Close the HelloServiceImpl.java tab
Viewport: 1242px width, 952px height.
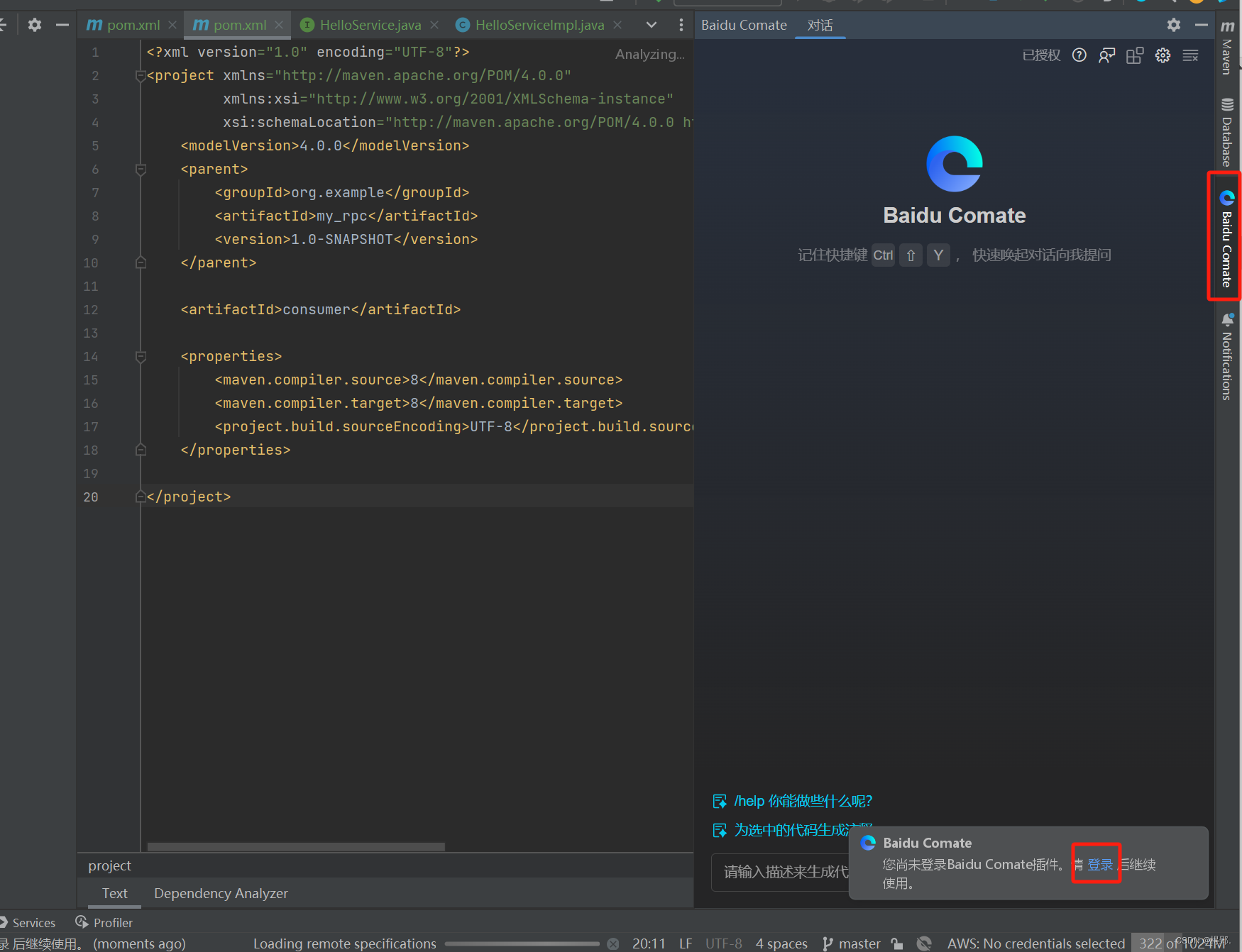pos(617,25)
